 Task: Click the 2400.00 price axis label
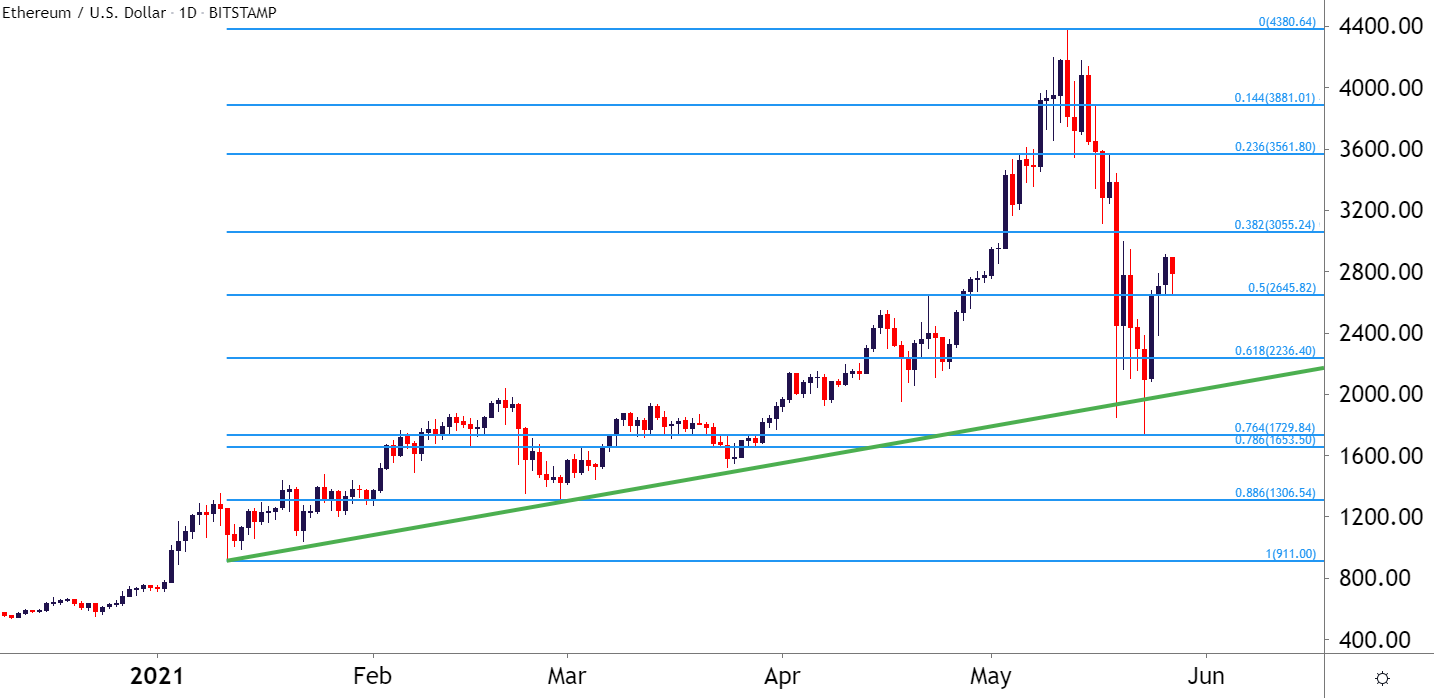tap(1379, 333)
